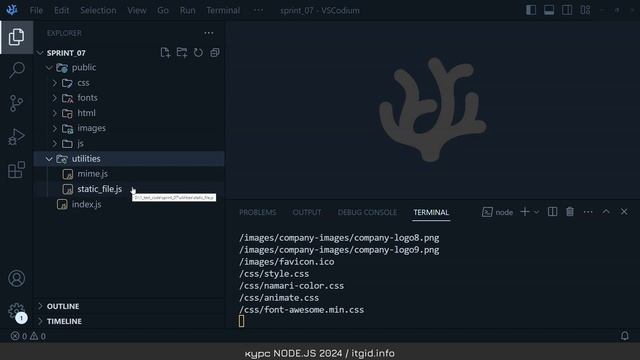Viewport: 640px width, 360px height.
Task: Kill terminal with trash icon
Action: (570, 212)
